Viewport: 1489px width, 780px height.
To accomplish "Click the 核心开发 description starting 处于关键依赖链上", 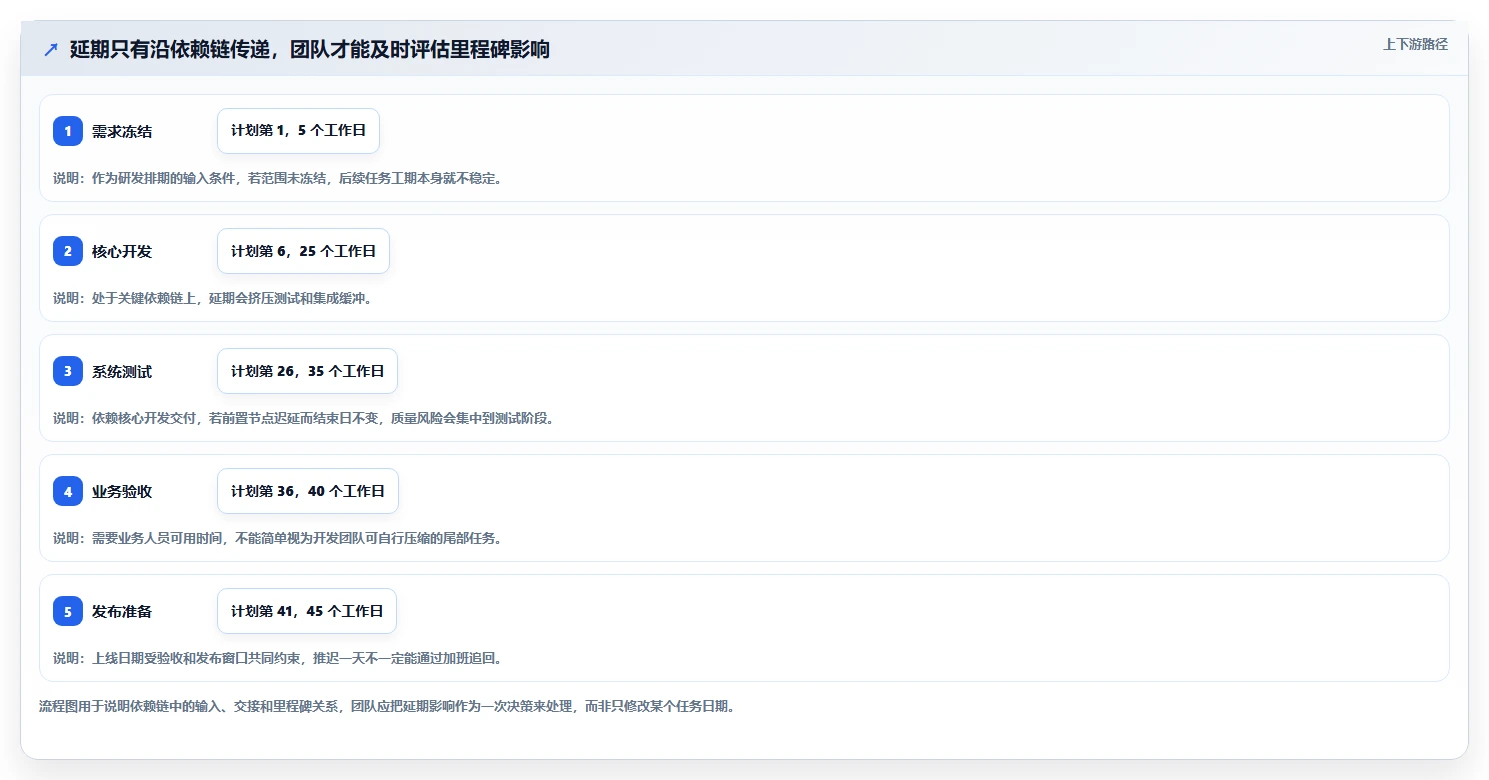I will point(212,298).
